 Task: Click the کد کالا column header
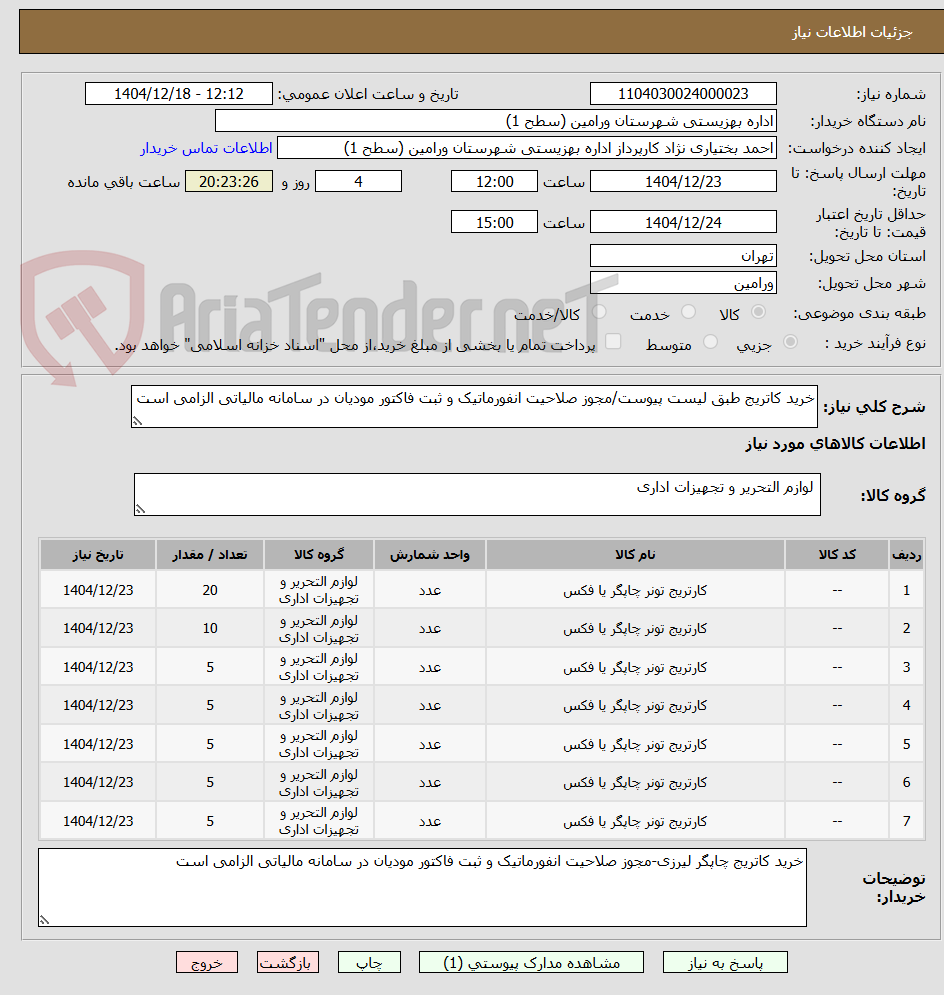point(837,555)
